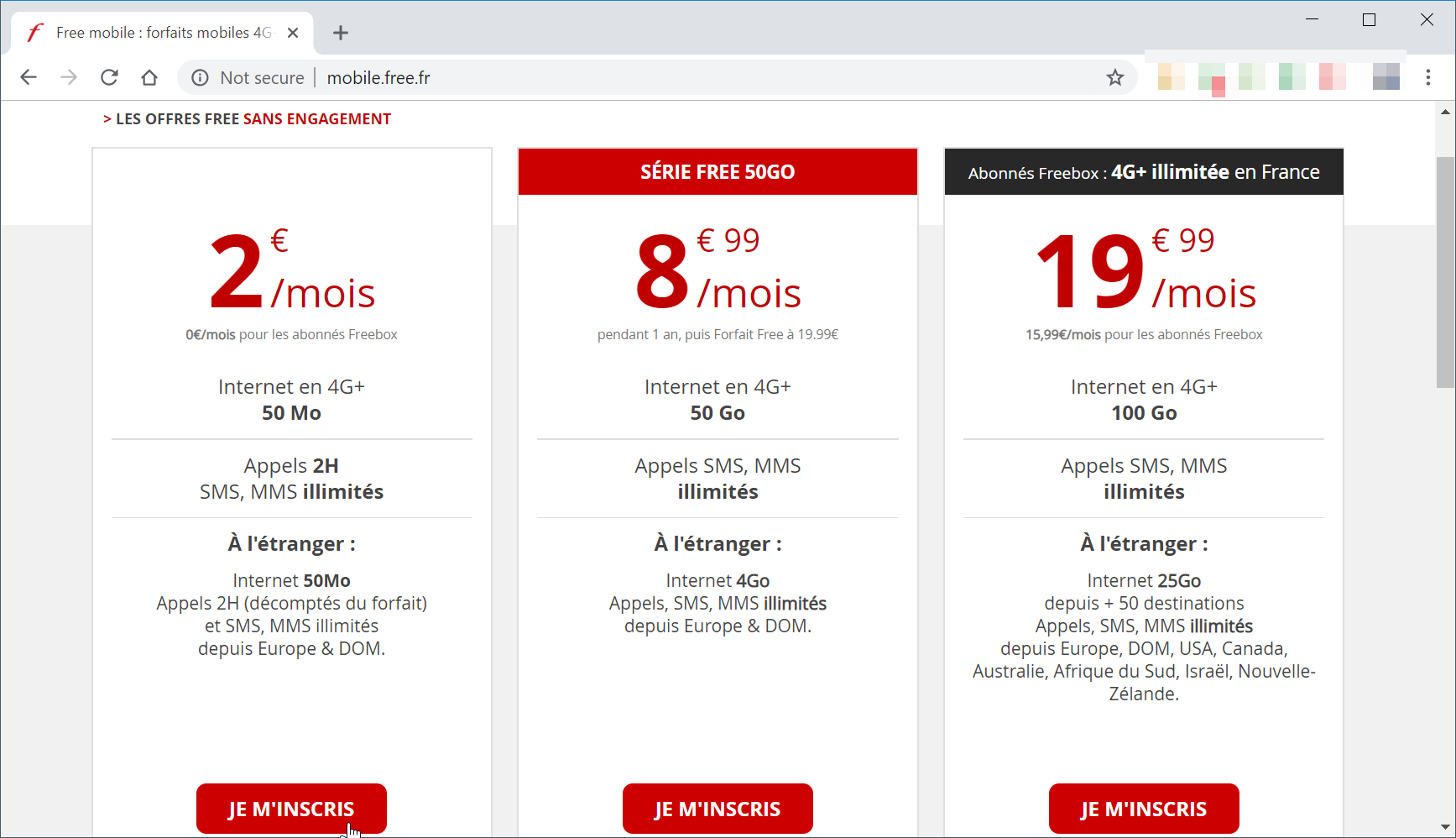Click the SÉRIE FREE 50GO header

(718, 171)
